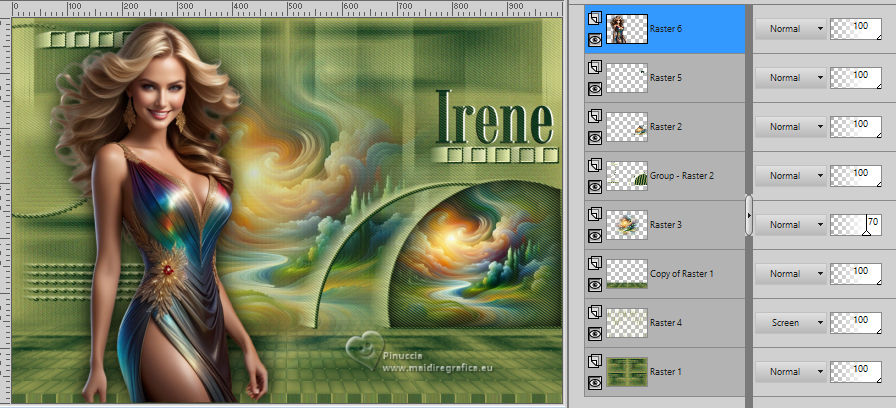This screenshot has width=896, height=408.
Task: Open the Screen blend mode dropdown for Raster 4
Action: (x=791, y=323)
